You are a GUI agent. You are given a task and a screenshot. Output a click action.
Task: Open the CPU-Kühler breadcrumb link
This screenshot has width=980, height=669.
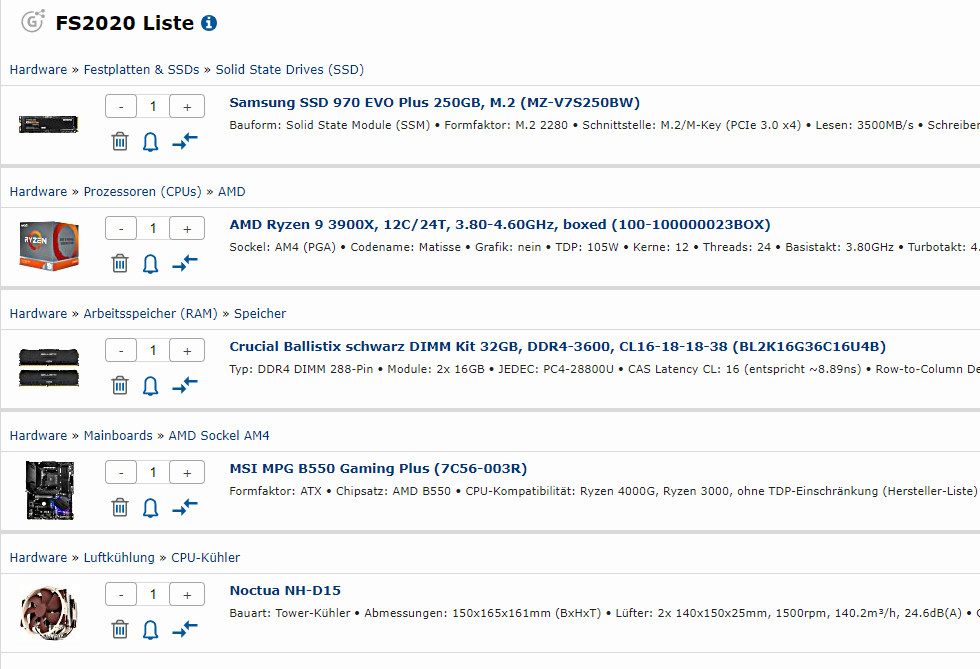(x=206, y=557)
